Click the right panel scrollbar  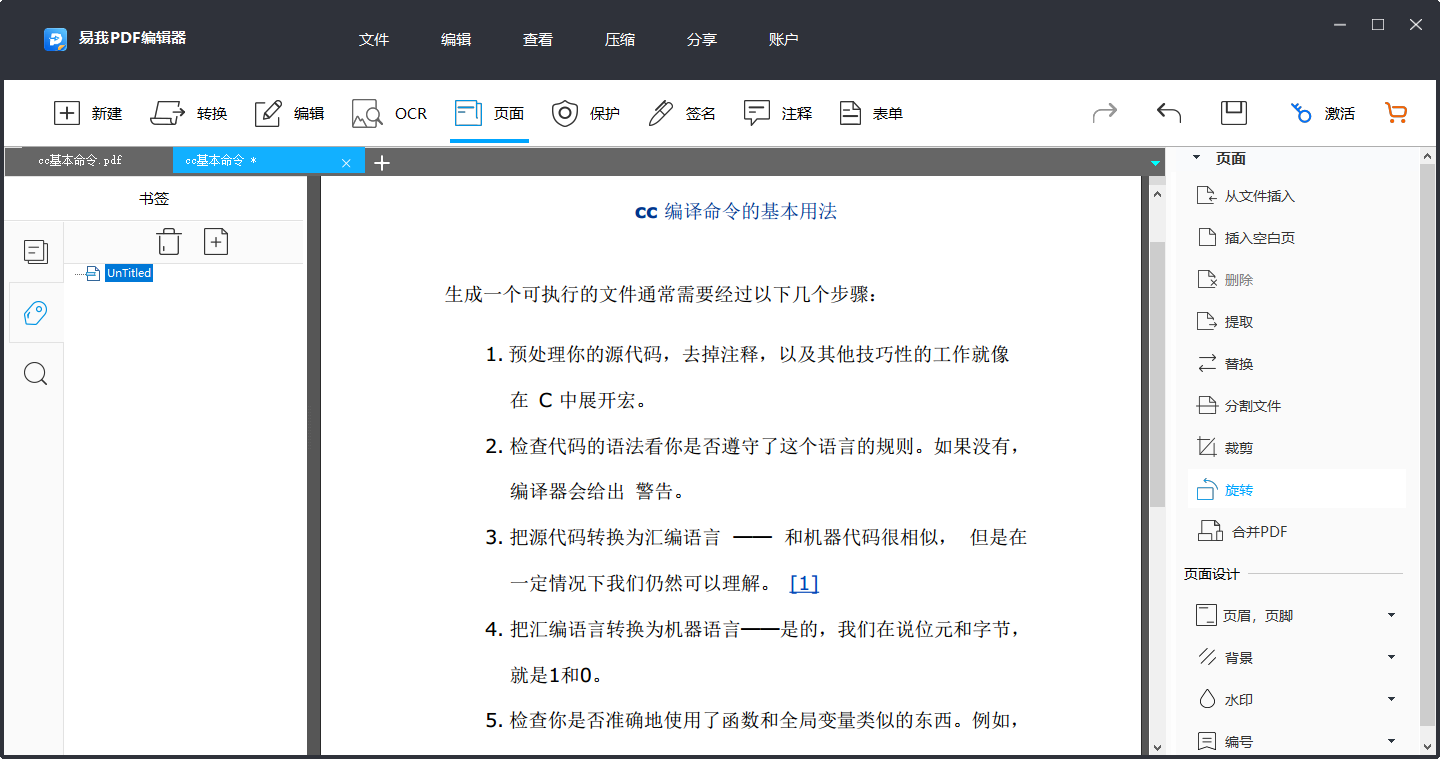[x=1427, y=445]
